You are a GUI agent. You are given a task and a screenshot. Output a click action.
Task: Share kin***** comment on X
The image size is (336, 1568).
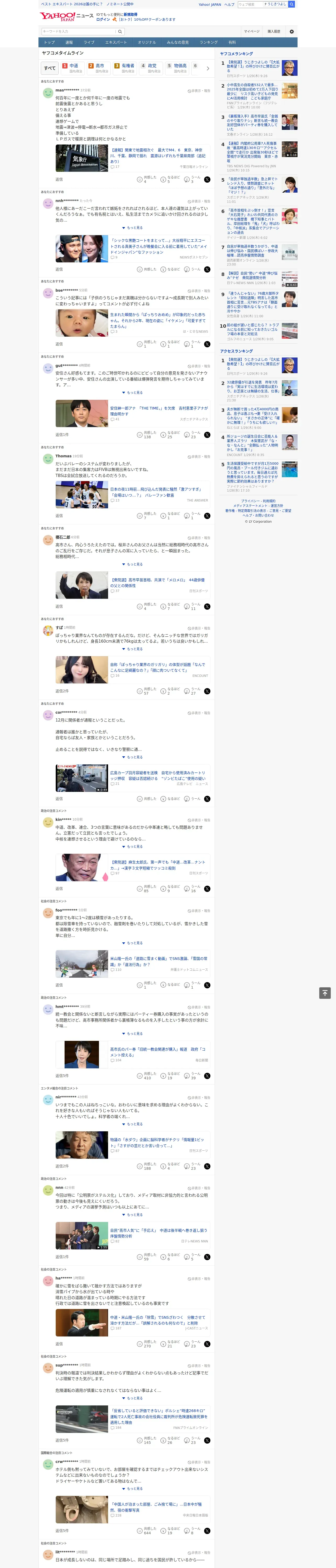(207, 889)
